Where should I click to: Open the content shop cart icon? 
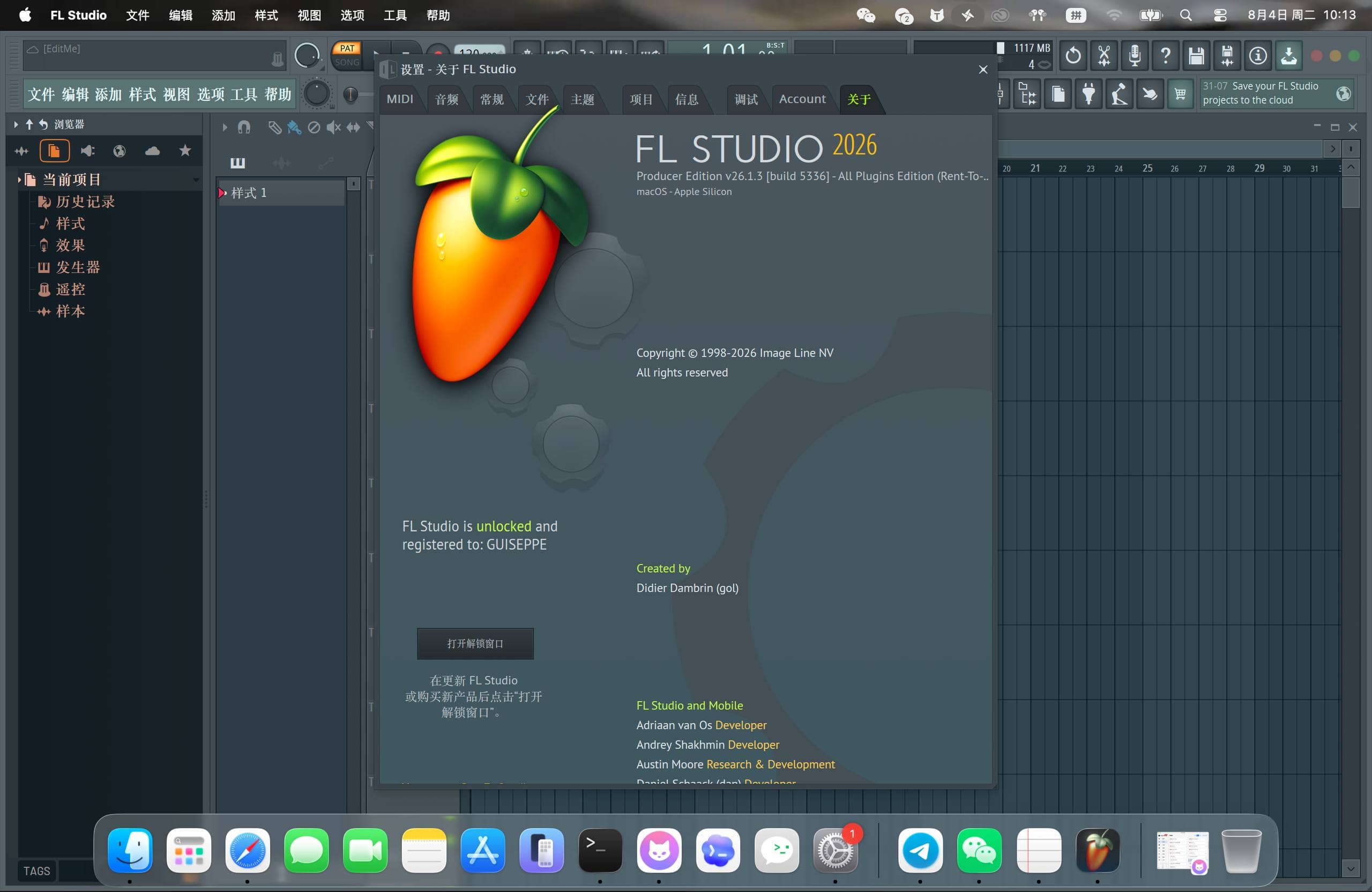click(1180, 94)
